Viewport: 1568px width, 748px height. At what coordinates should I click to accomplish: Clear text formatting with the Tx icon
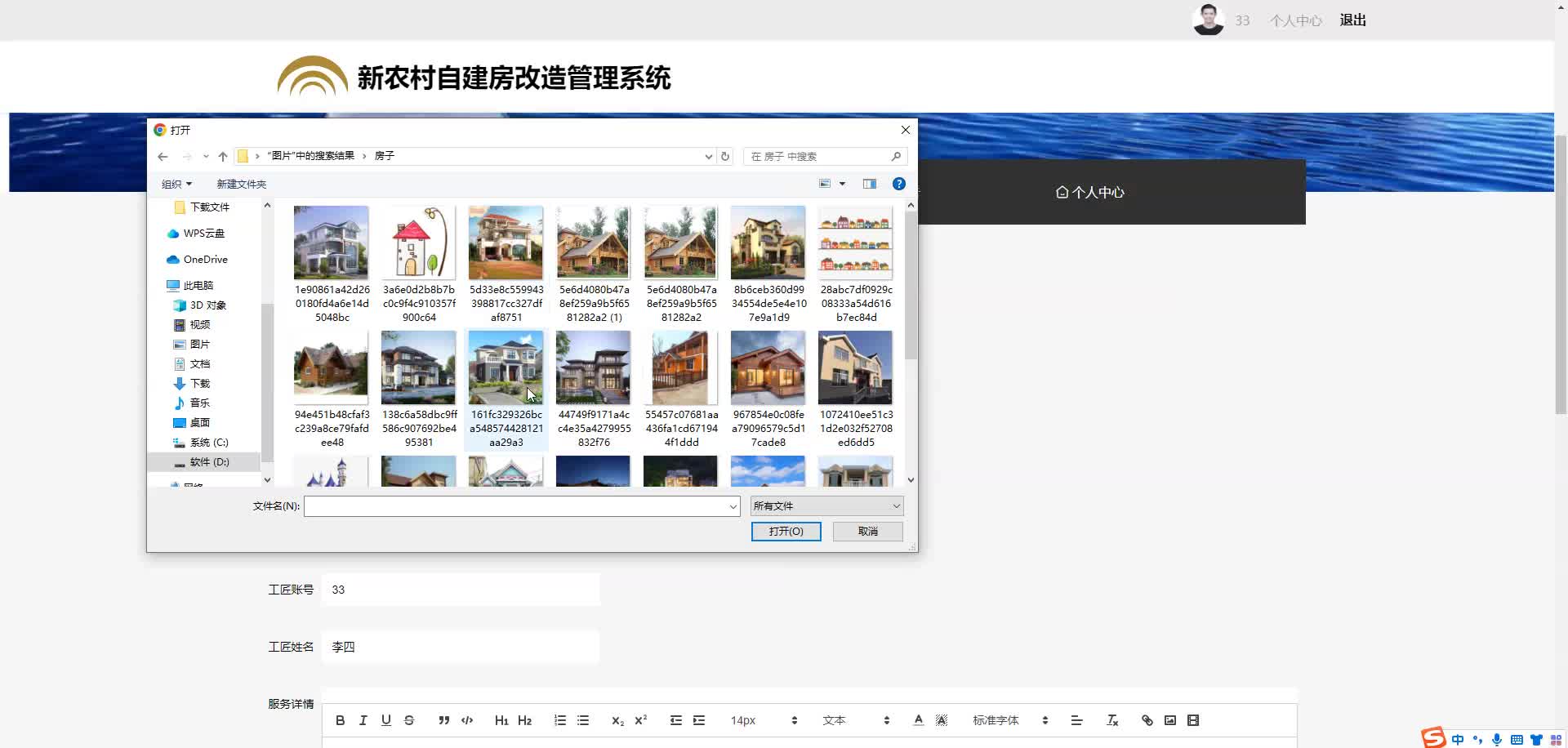[x=1111, y=720]
